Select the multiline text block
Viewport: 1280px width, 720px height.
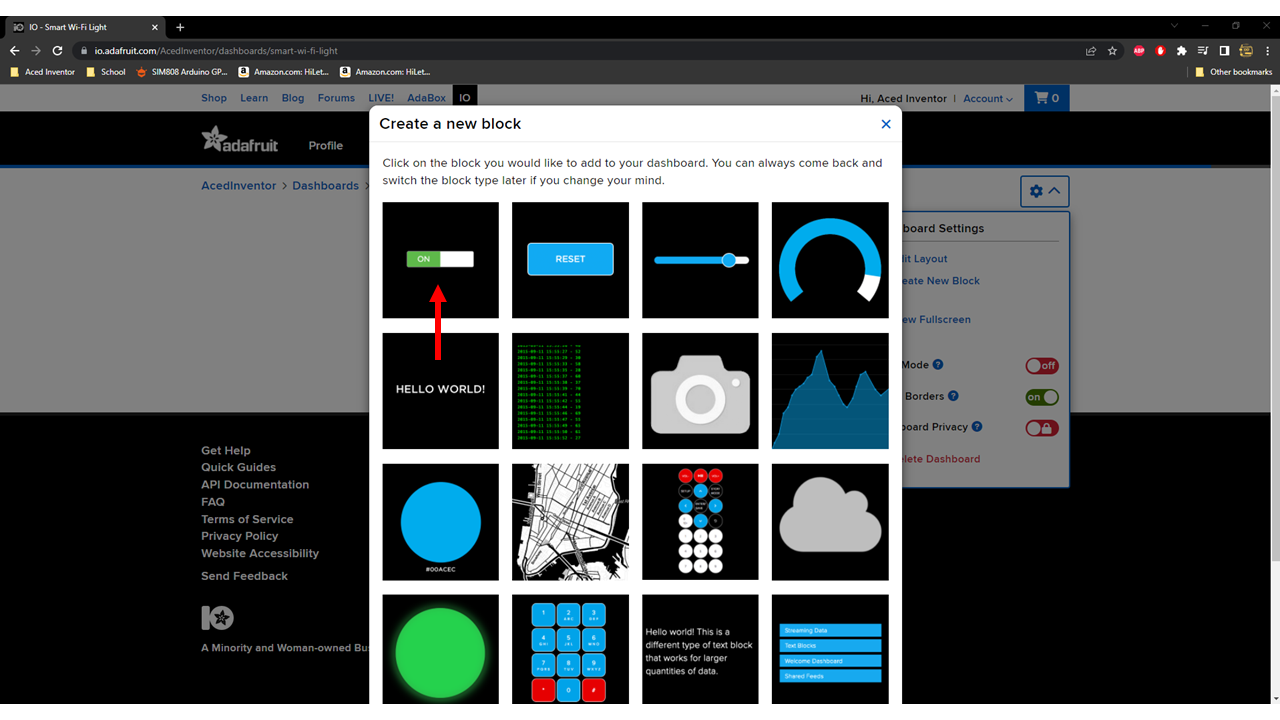700,650
